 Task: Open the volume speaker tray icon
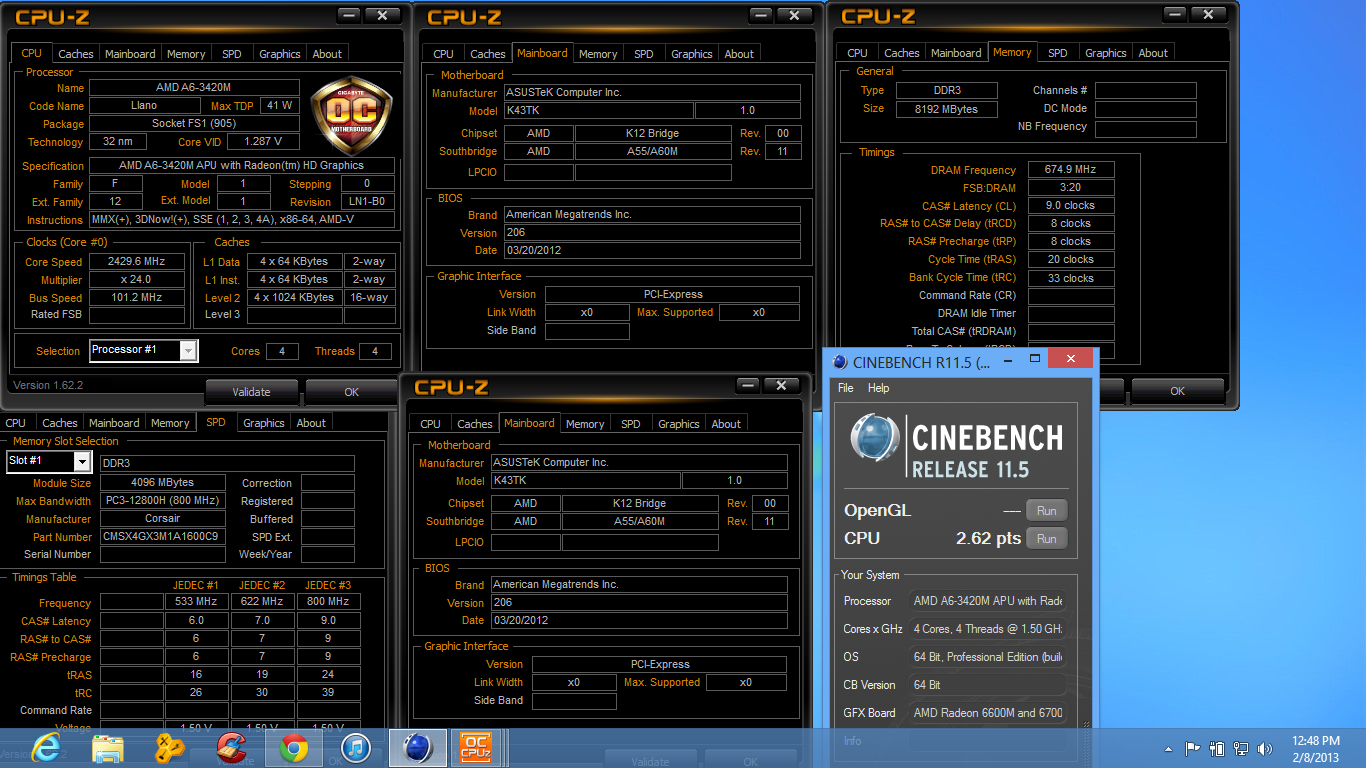coord(1265,748)
